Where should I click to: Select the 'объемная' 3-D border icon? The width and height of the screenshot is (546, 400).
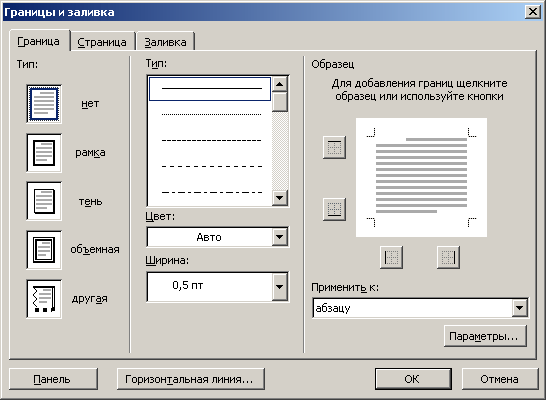click(44, 250)
